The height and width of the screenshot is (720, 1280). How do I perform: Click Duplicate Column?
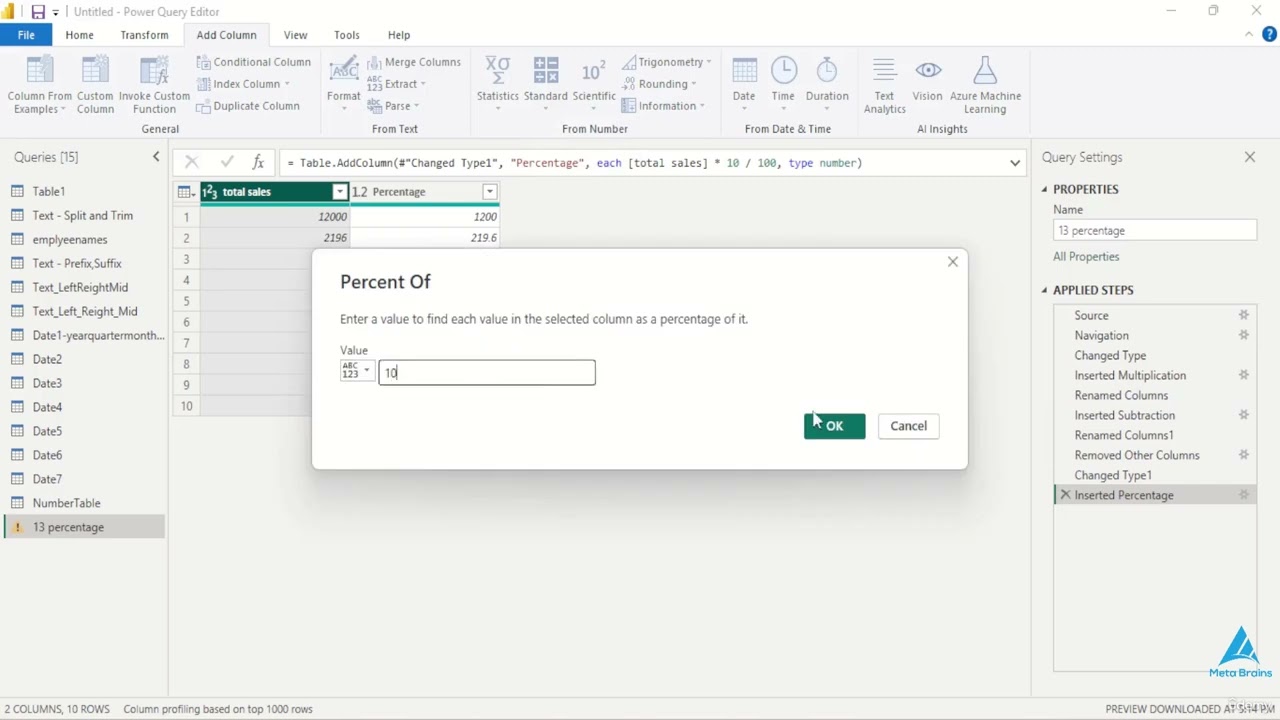(x=247, y=106)
